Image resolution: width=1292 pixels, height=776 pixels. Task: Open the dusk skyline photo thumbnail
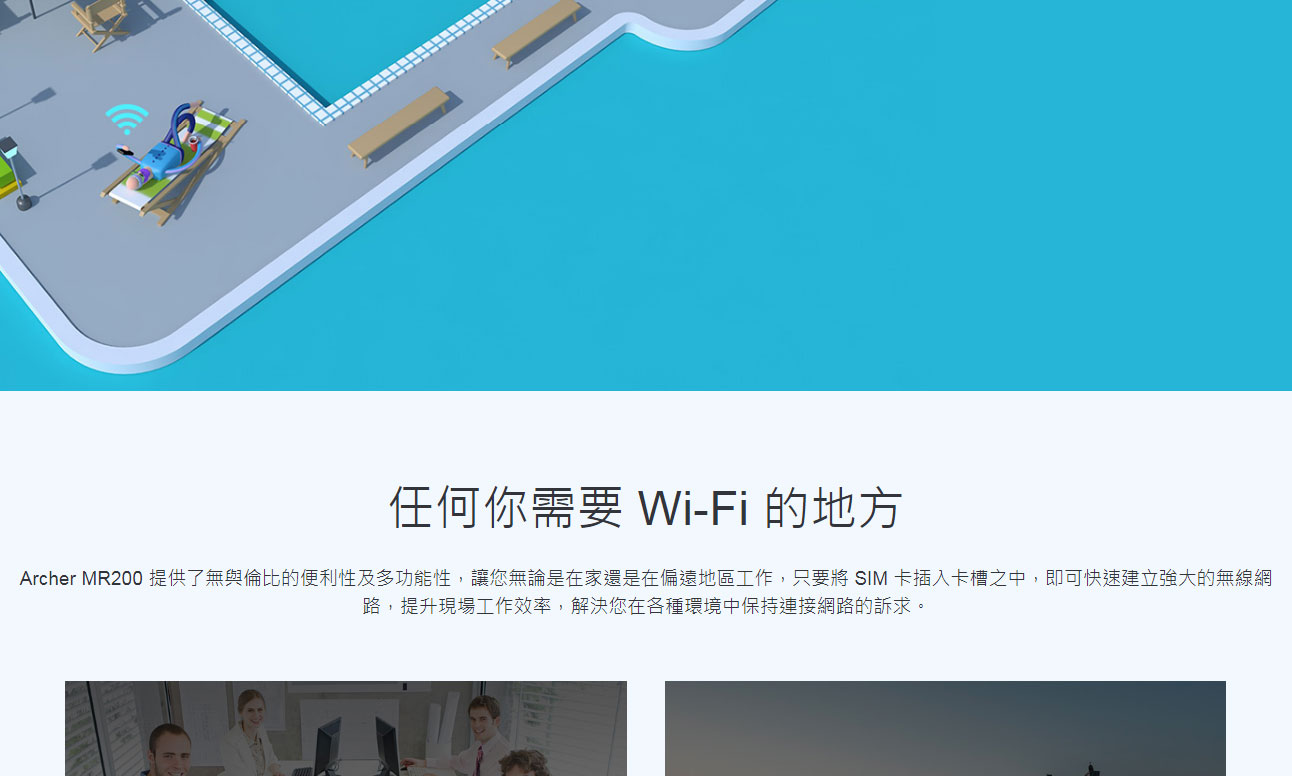coord(945,728)
